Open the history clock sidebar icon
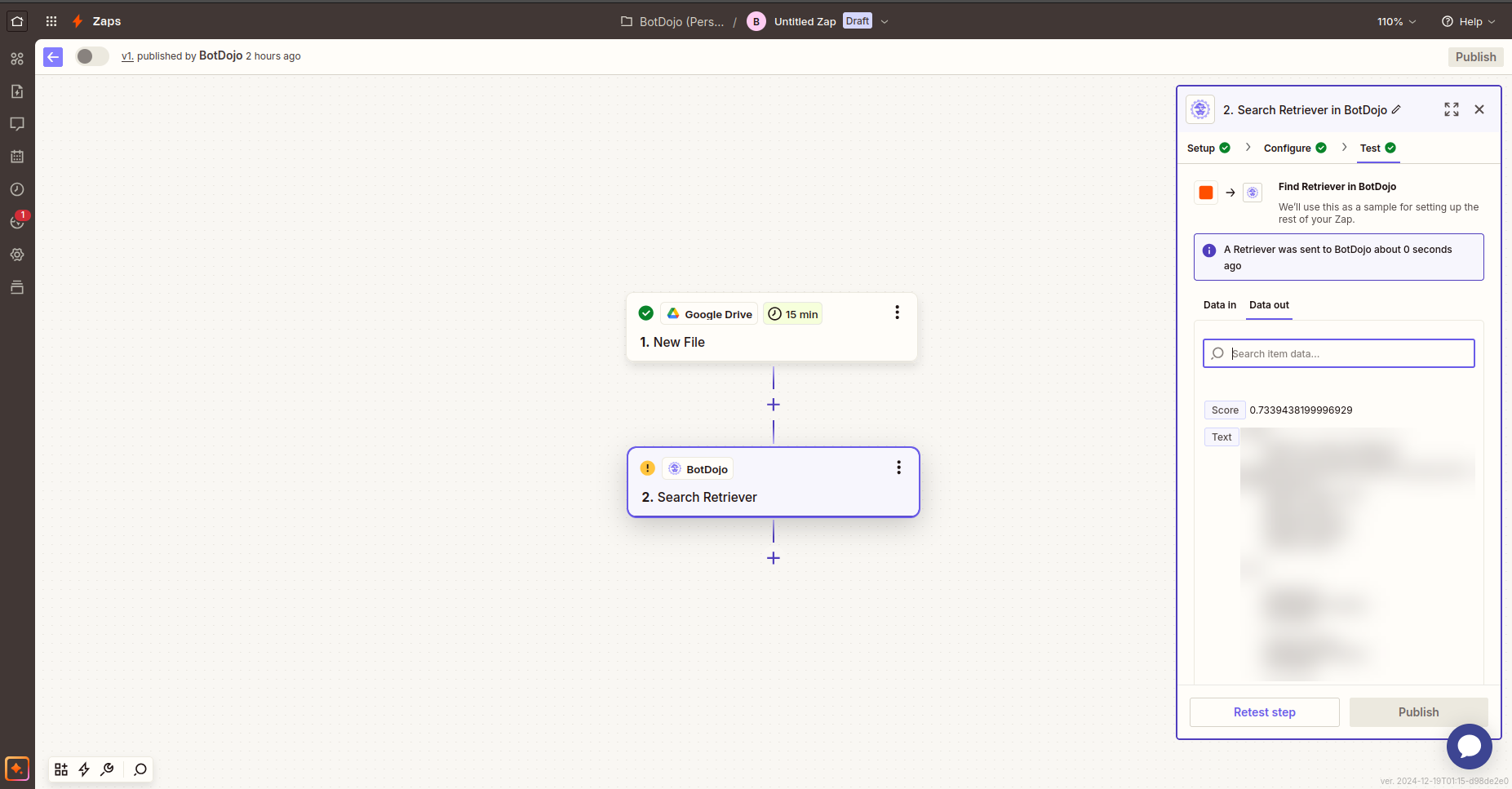The height and width of the screenshot is (789, 1512). pyautogui.click(x=17, y=189)
